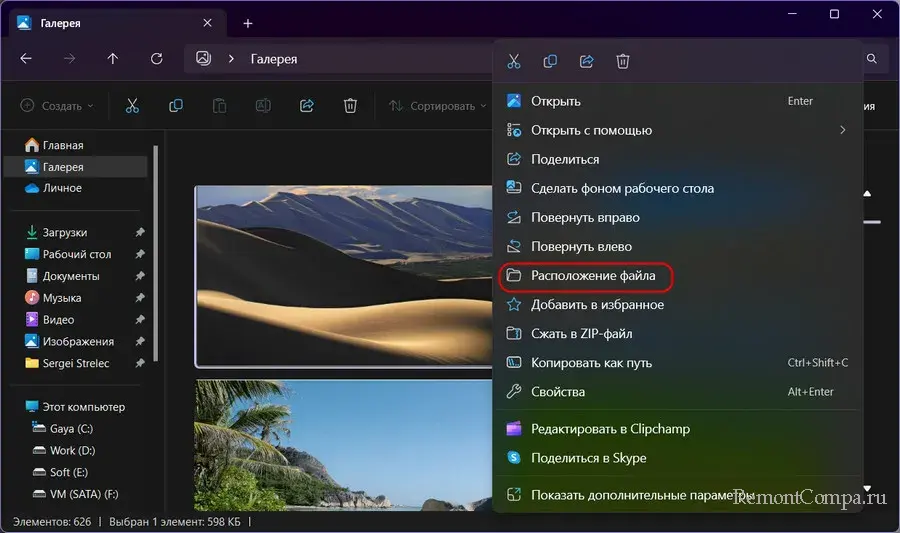Choose Повернуть вправо from context menu
The height and width of the screenshot is (533, 900).
point(585,217)
